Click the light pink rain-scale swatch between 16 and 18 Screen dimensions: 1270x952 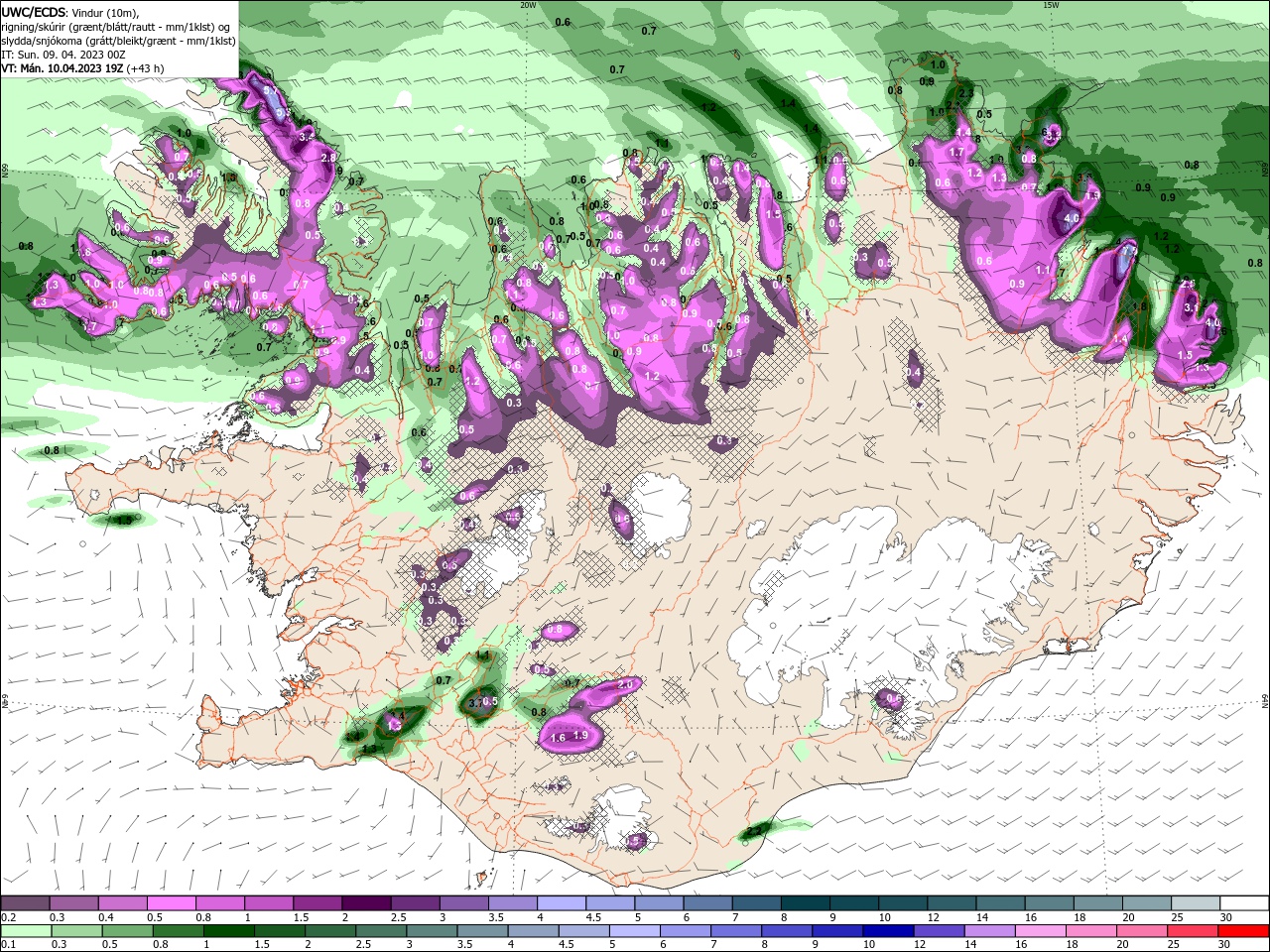[1040, 931]
